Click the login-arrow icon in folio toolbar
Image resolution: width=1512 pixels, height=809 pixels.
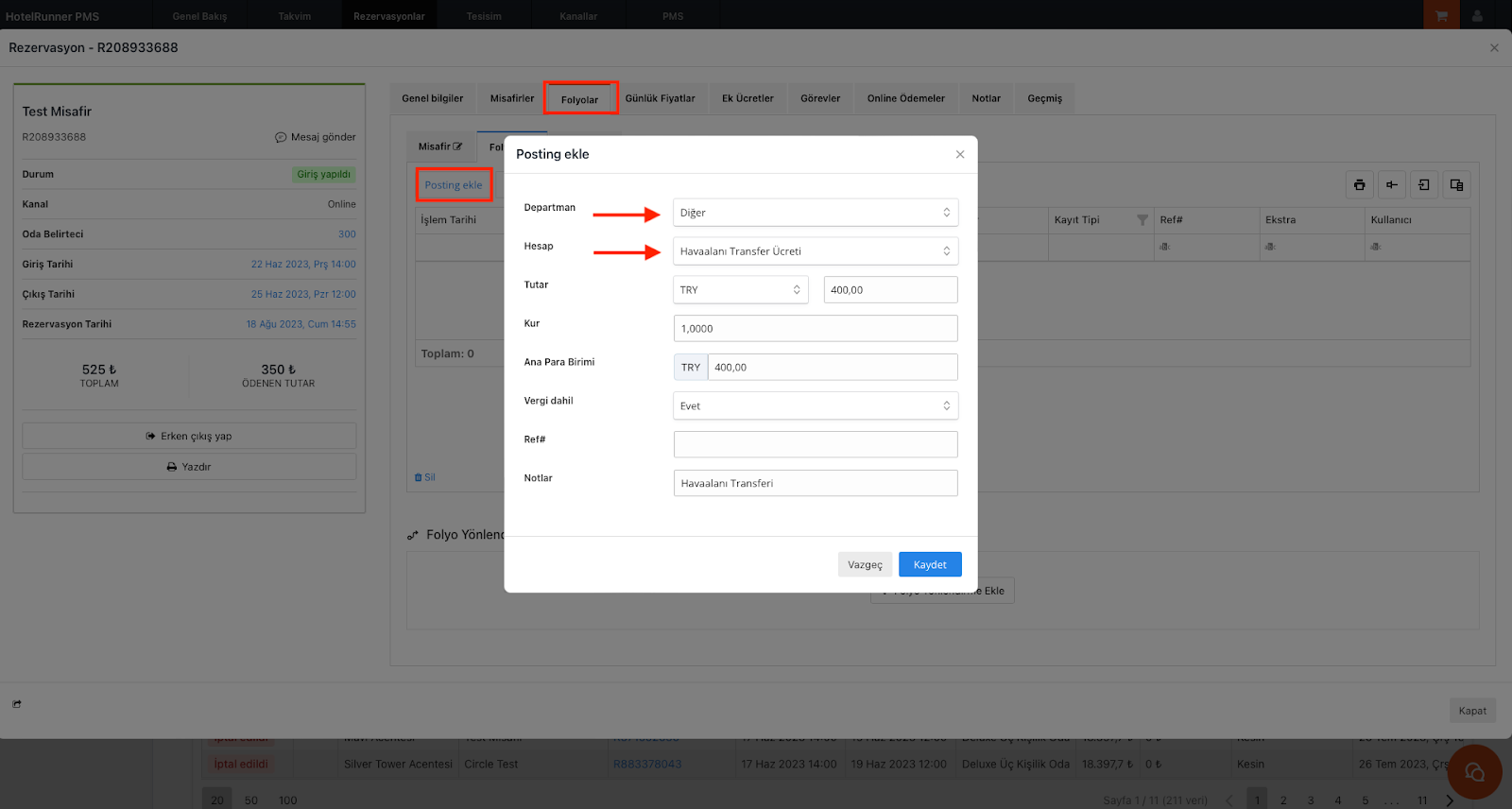click(1423, 185)
